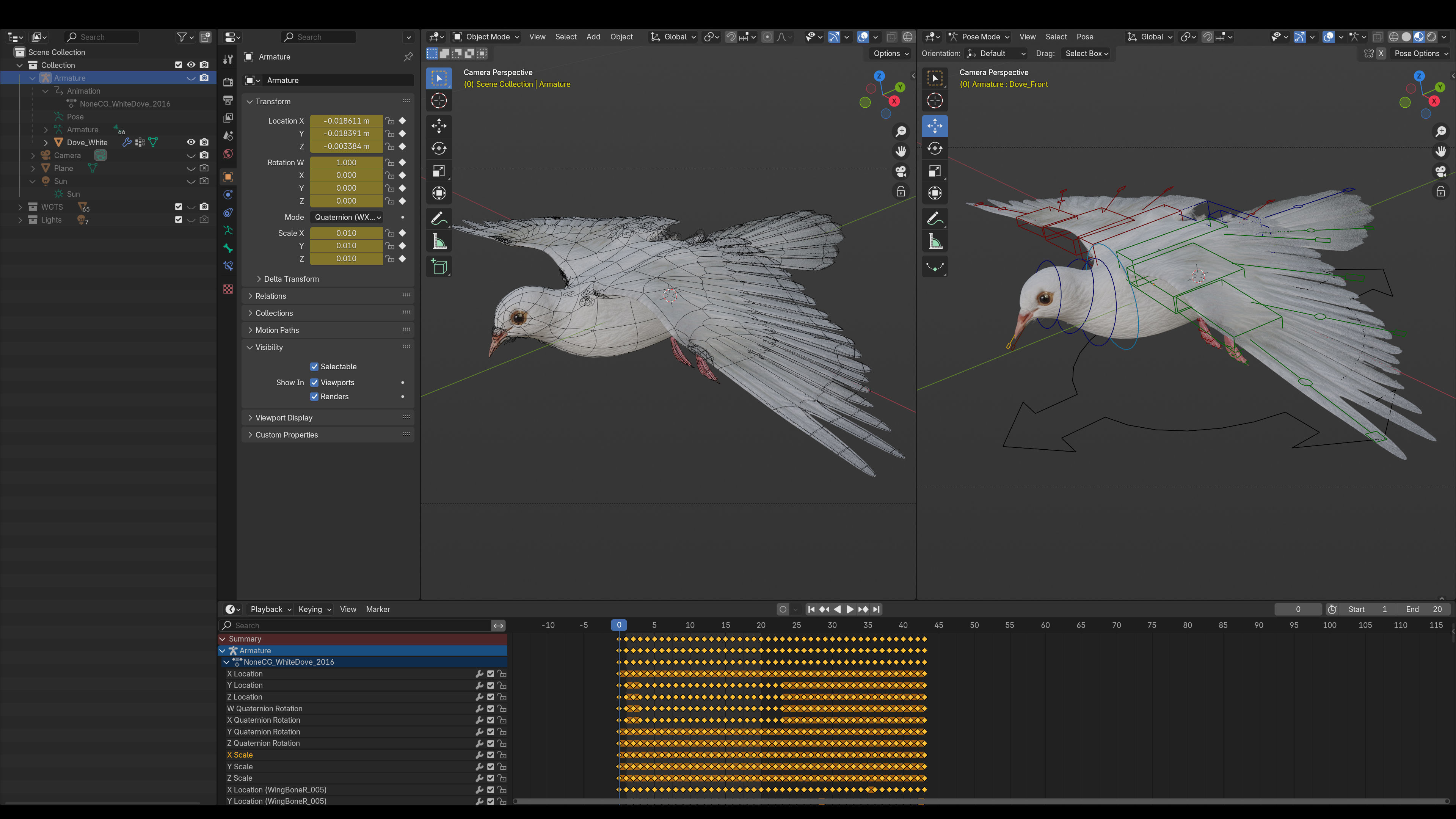Toggle camera view in right viewport
Image resolution: width=1456 pixels, height=819 pixels.
1441,171
